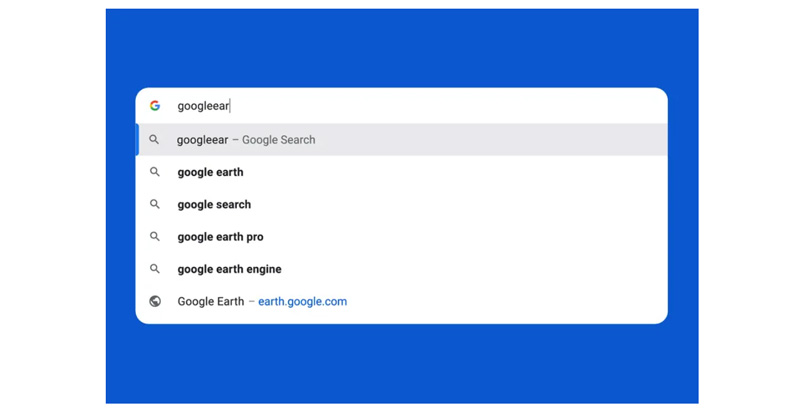
Task: Open the earth.google.com link
Action: (x=302, y=301)
